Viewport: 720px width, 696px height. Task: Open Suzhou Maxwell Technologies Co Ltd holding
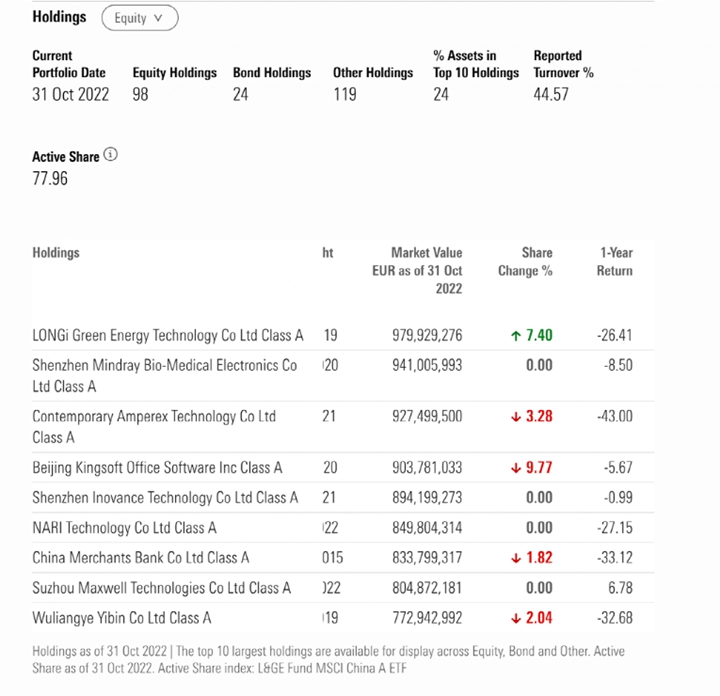161,588
